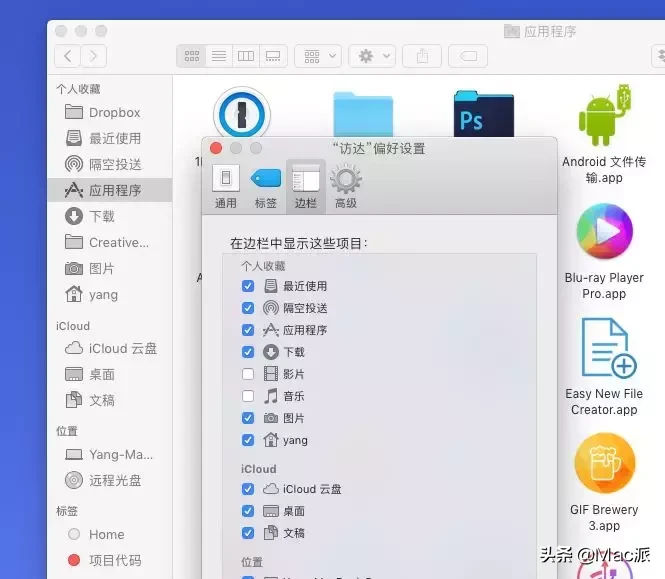Select 应用程序 in the Finder sidebar

click(110, 190)
